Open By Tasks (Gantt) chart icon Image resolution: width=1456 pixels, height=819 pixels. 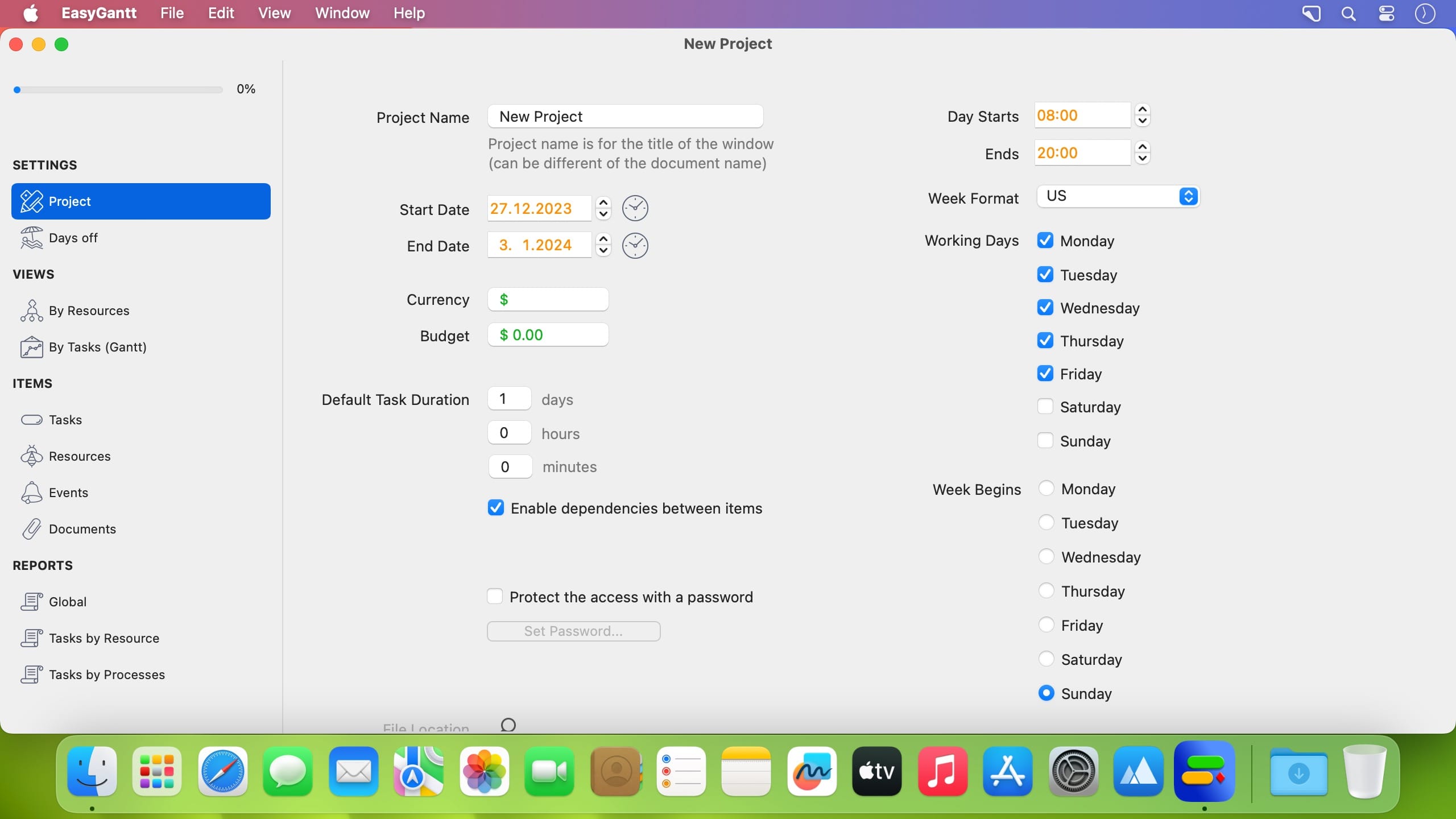click(x=31, y=347)
